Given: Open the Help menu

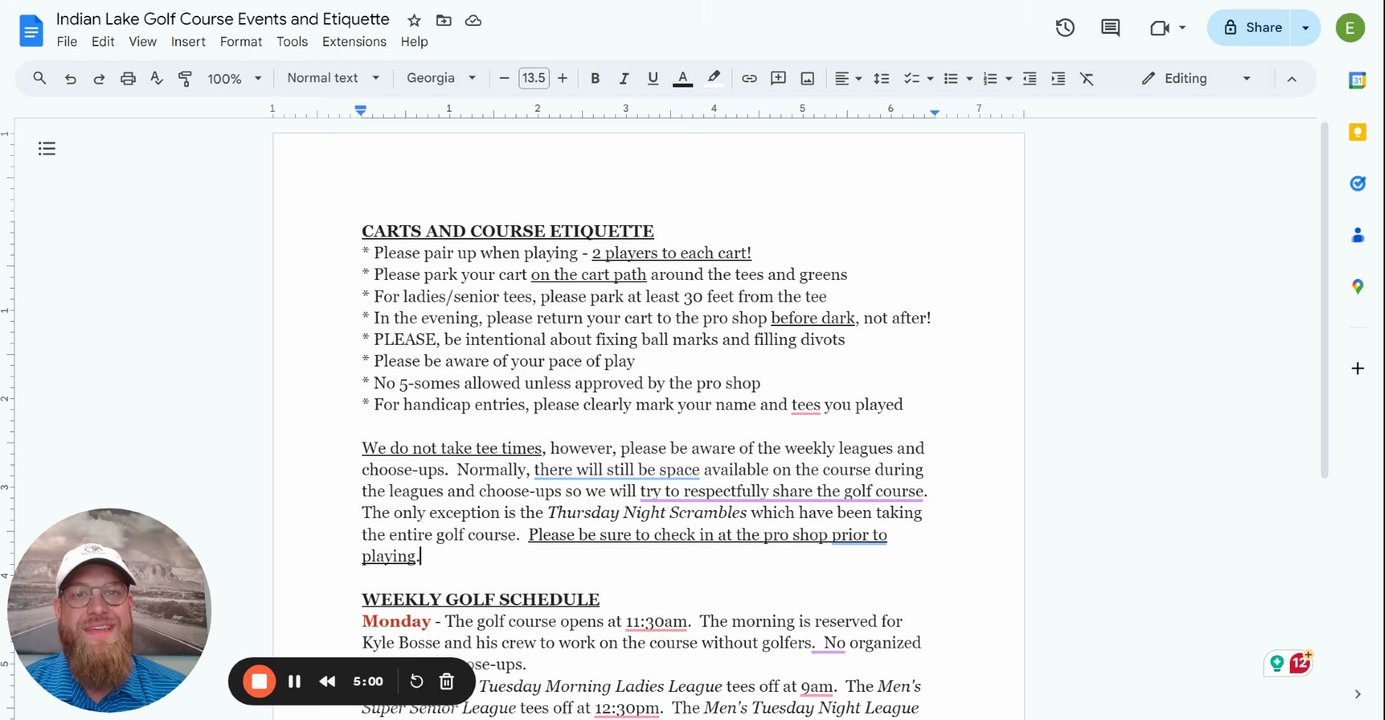Looking at the screenshot, I should point(414,42).
